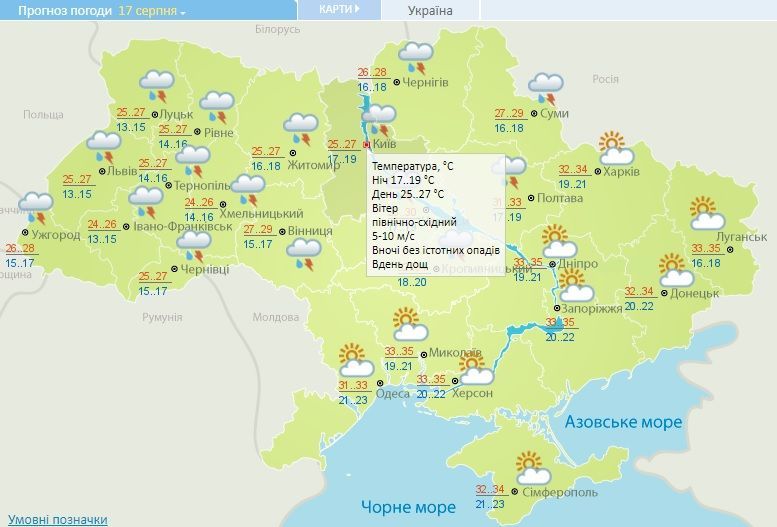Select the Київ city marker
This screenshot has height=527, width=777.
point(367,144)
